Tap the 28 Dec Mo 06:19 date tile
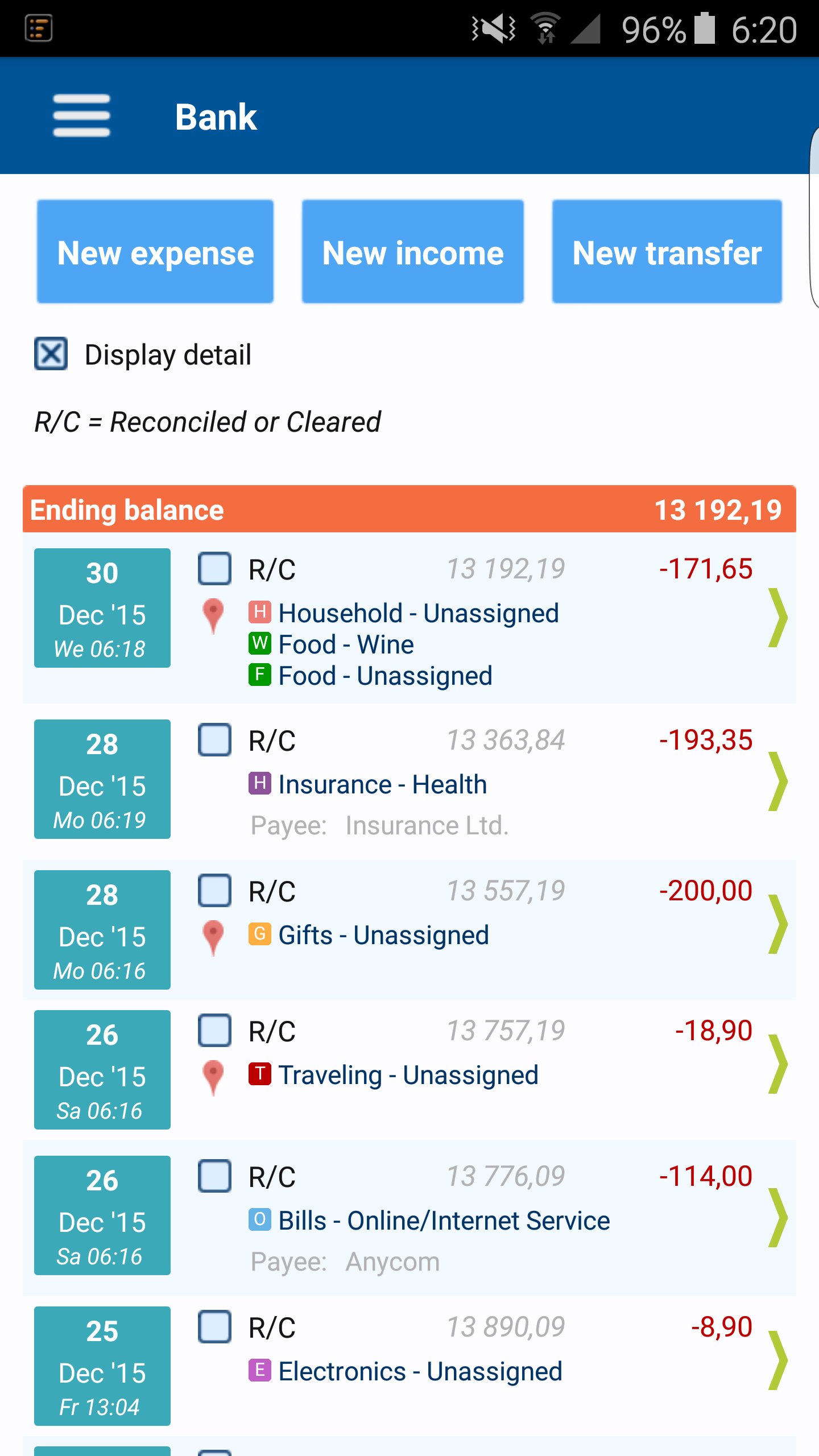 click(x=102, y=779)
